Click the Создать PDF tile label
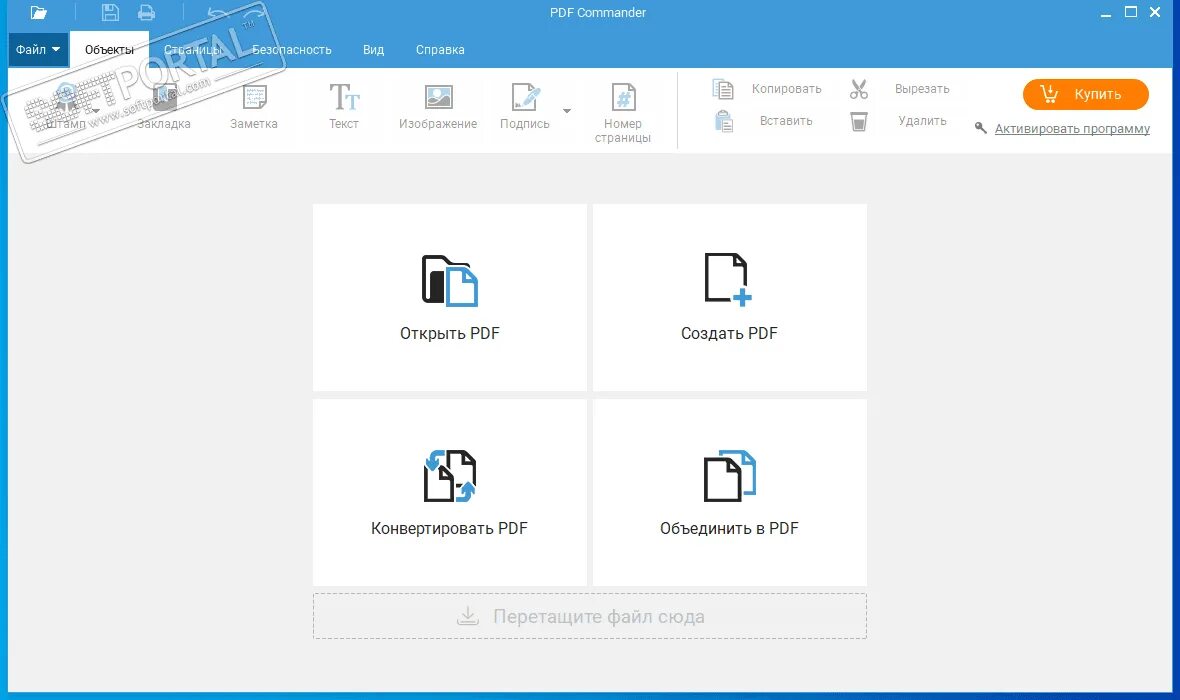Screen dimensions: 1180x700 729,333
